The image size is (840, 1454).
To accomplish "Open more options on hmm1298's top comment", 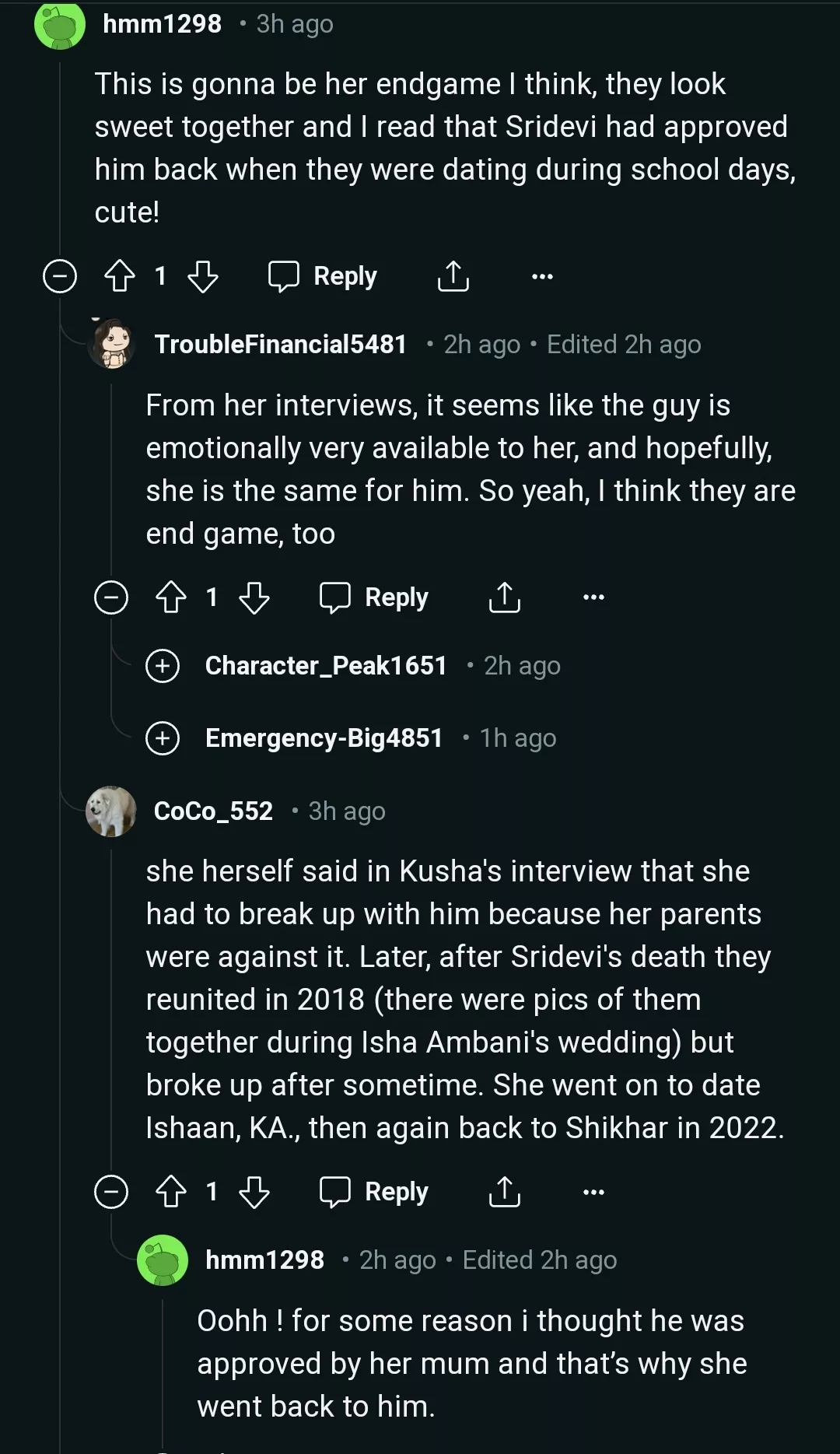I will point(542,276).
